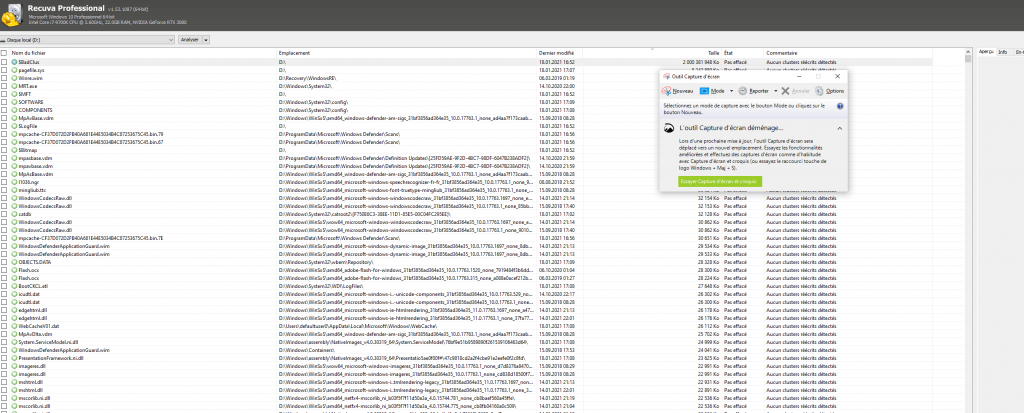Image resolution: width=1024 pixels, height=413 pixels.
Task: Toggle the select-all checkbox in the header
Action: pyautogui.click(x=5, y=53)
